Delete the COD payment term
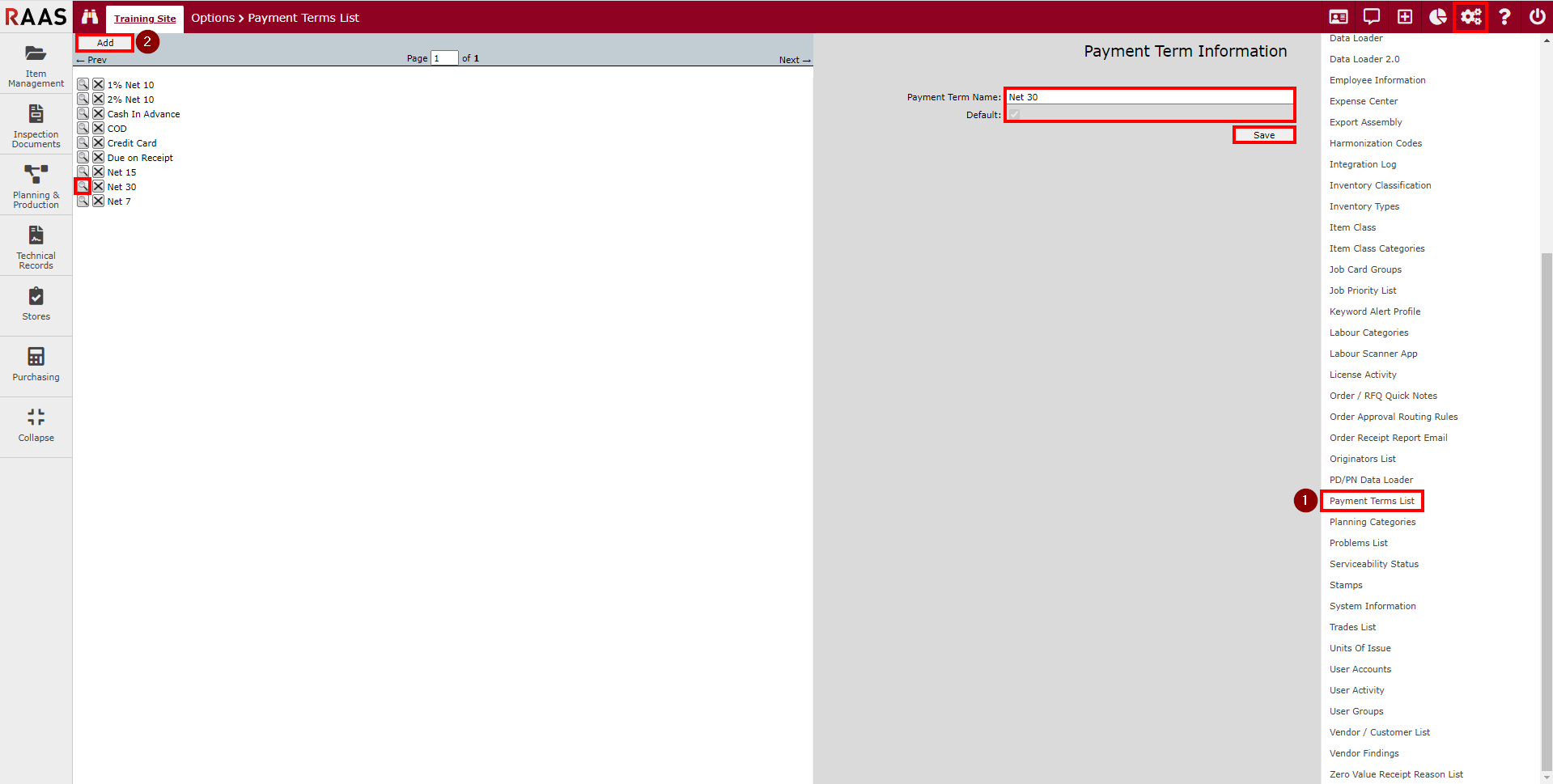The width and height of the screenshot is (1553, 784). (x=98, y=129)
